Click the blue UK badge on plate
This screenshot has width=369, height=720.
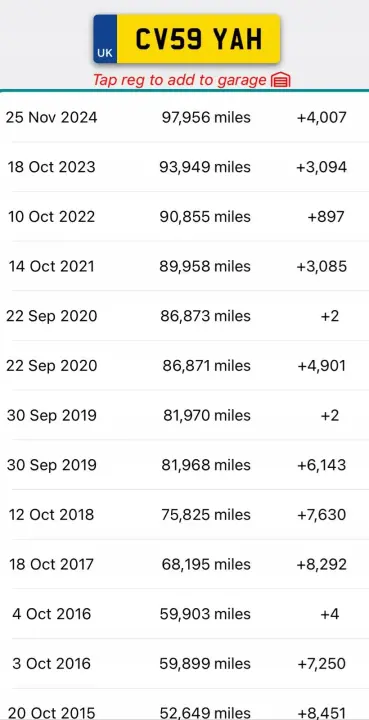tap(105, 39)
